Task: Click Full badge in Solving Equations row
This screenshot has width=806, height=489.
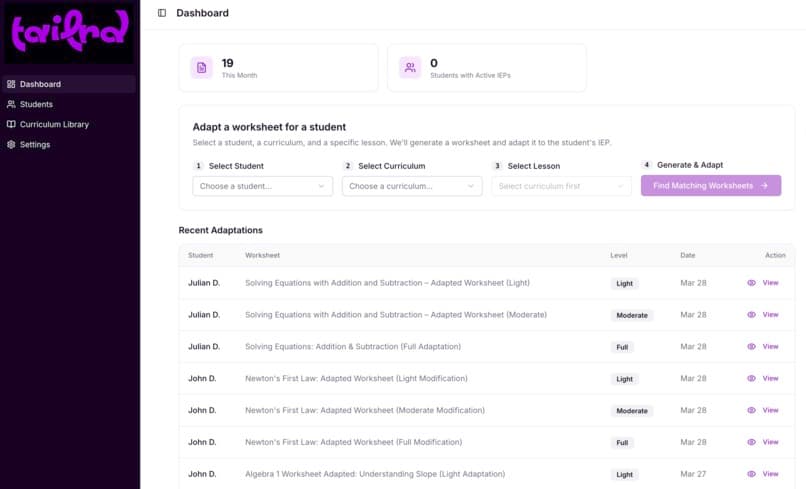Action: [x=622, y=347]
